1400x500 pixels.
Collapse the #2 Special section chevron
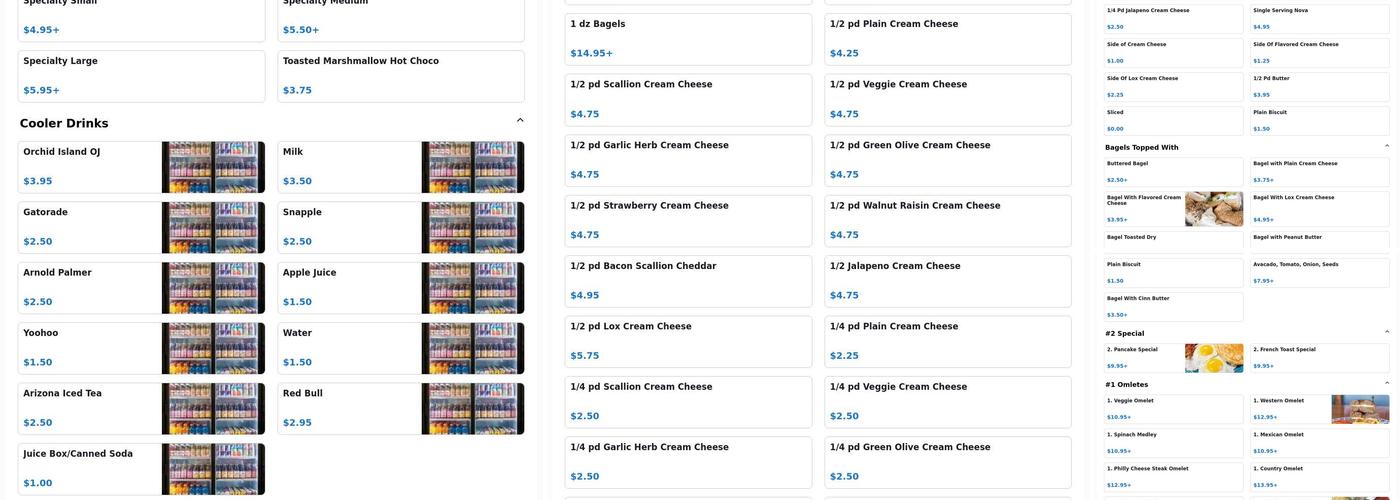[1386, 332]
